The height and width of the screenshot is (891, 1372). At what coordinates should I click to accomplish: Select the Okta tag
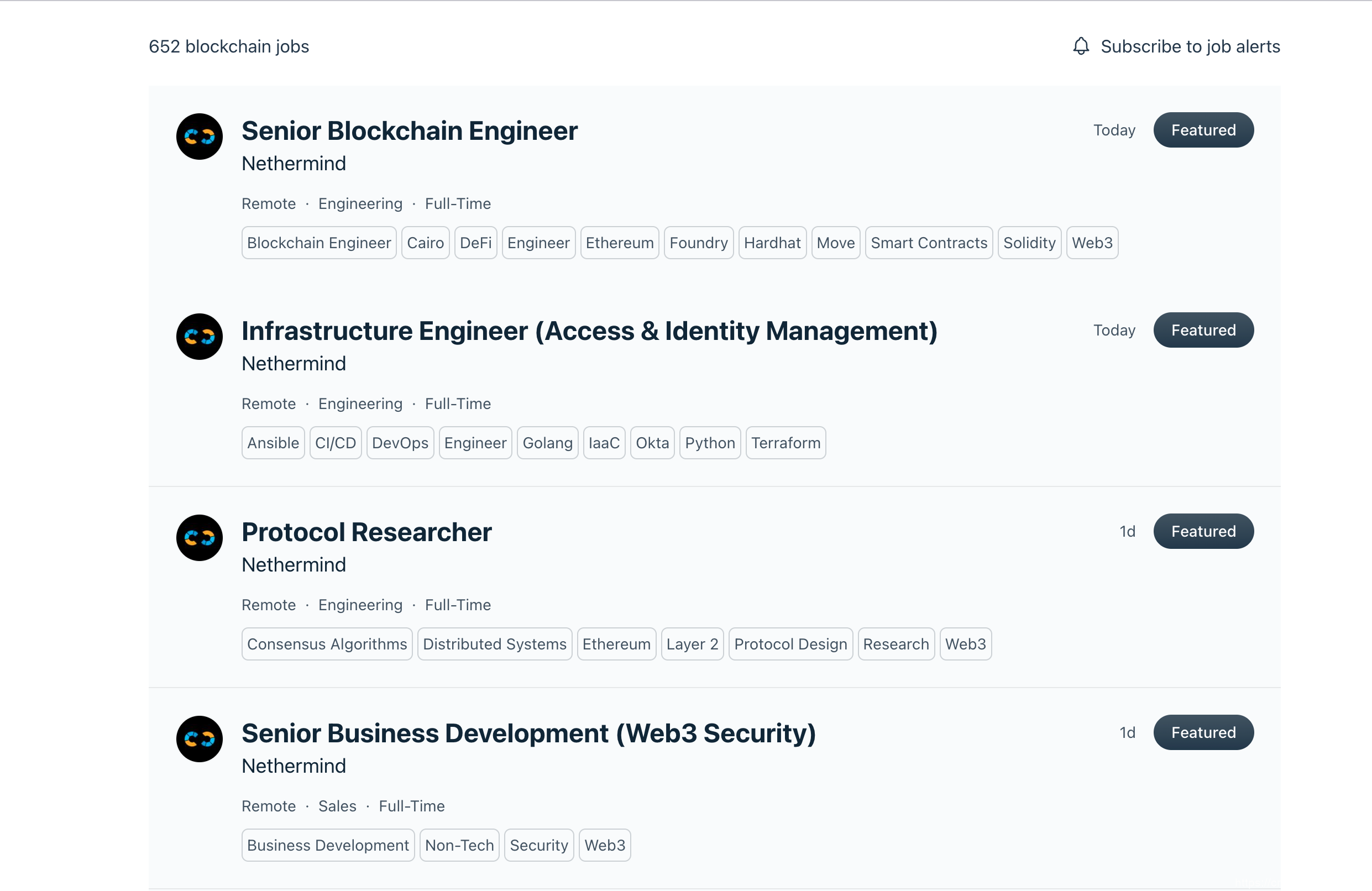[x=652, y=443]
